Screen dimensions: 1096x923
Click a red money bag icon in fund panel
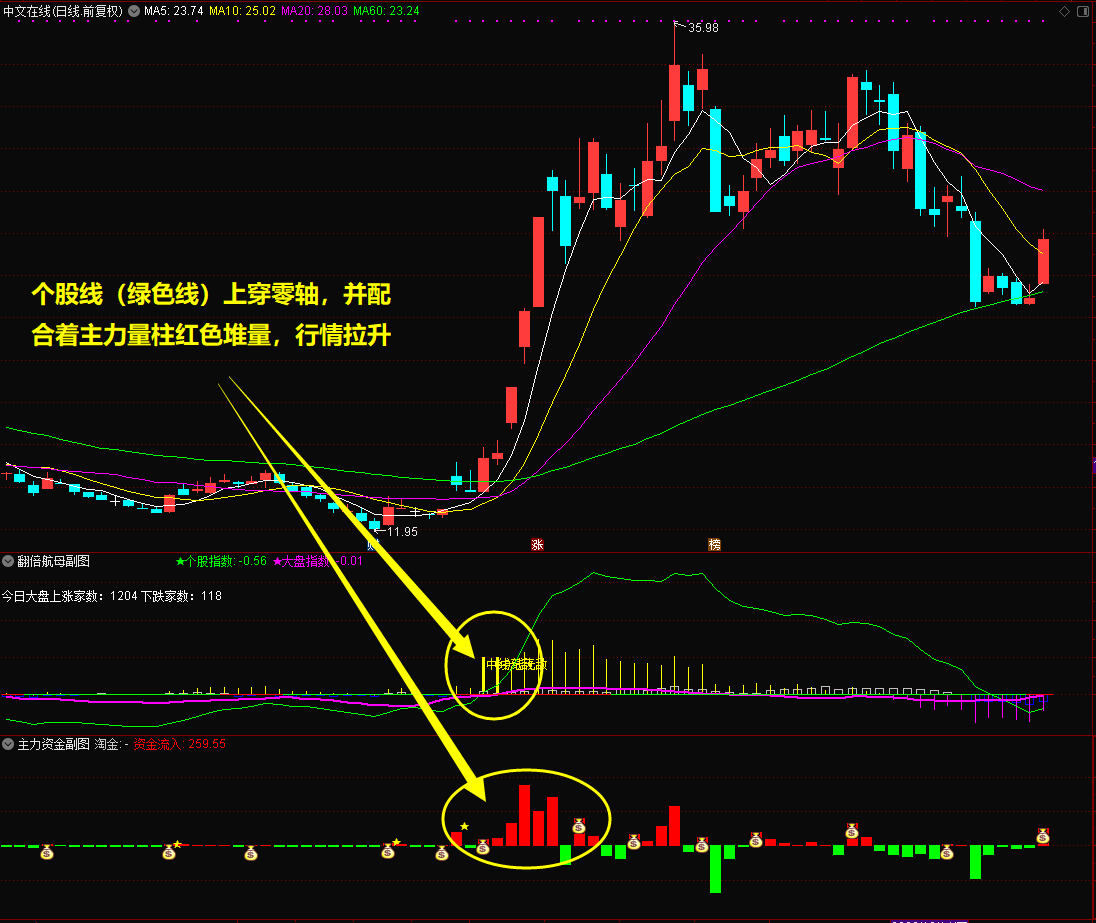point(578,828)
